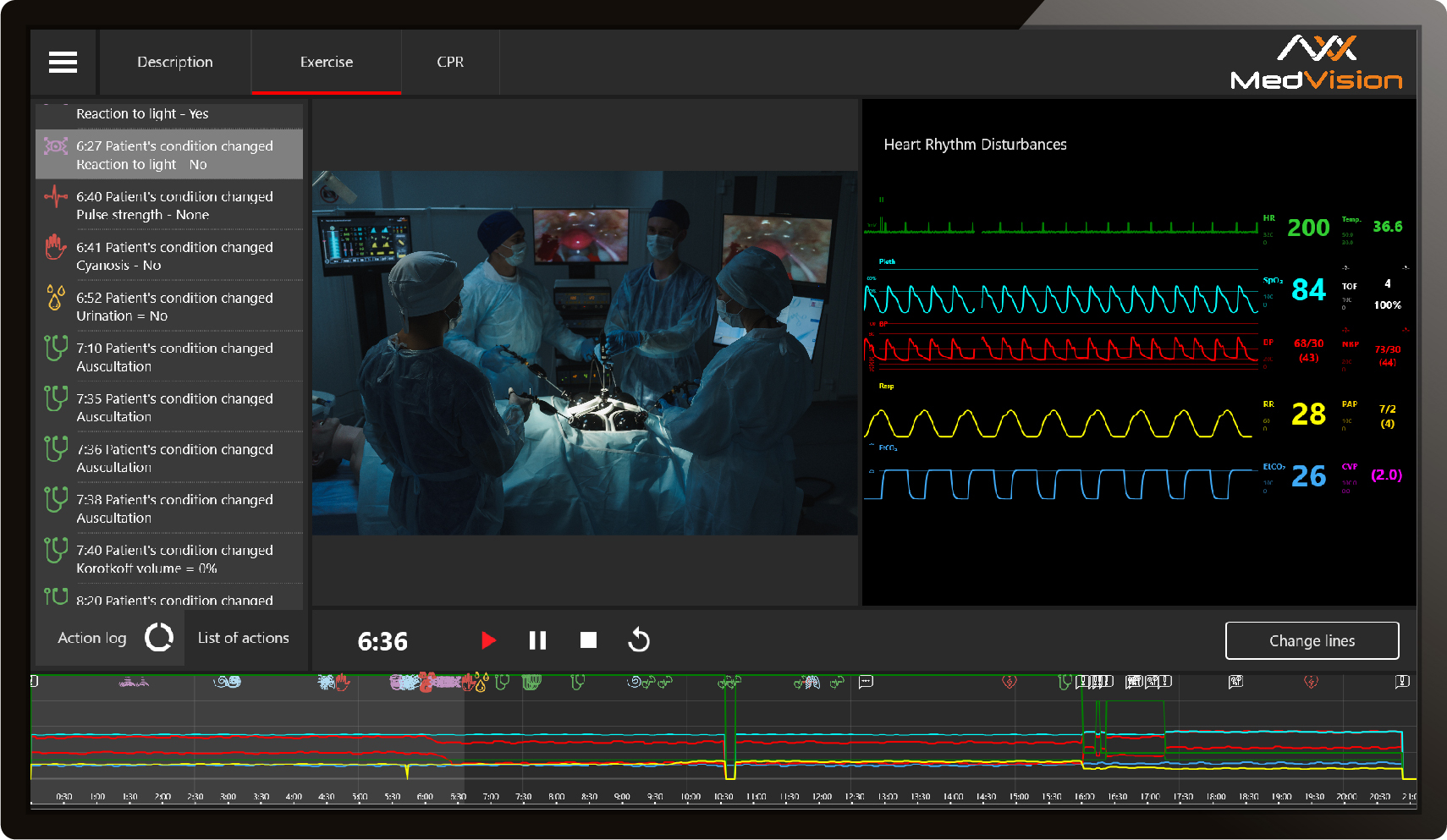Select the 6:41 Cyanosis hand icon
The image size is (1447, 840).
[x=56, y=247]
